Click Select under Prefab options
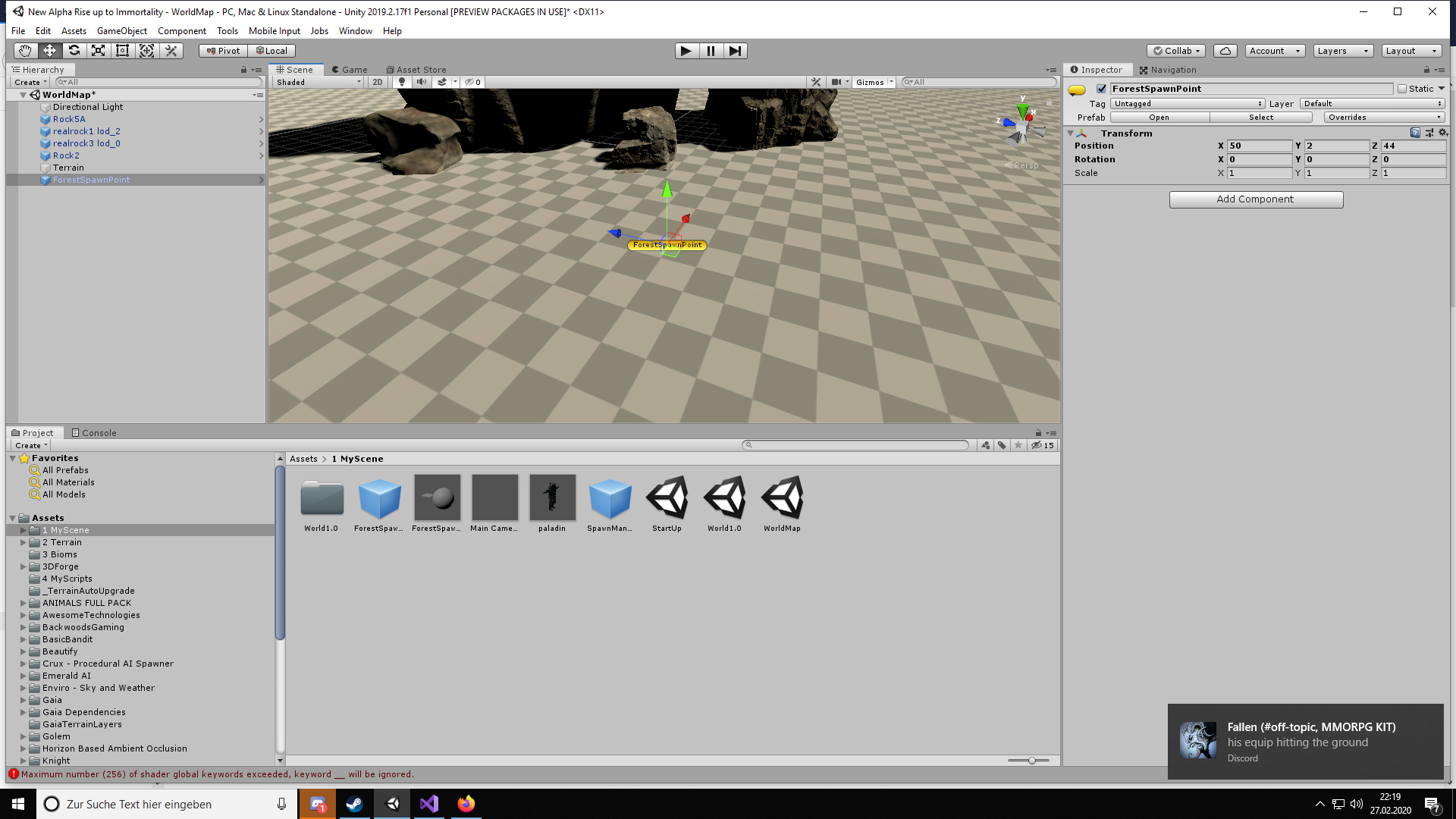This screenshot has height=819, width=1456. (1260, 117)
